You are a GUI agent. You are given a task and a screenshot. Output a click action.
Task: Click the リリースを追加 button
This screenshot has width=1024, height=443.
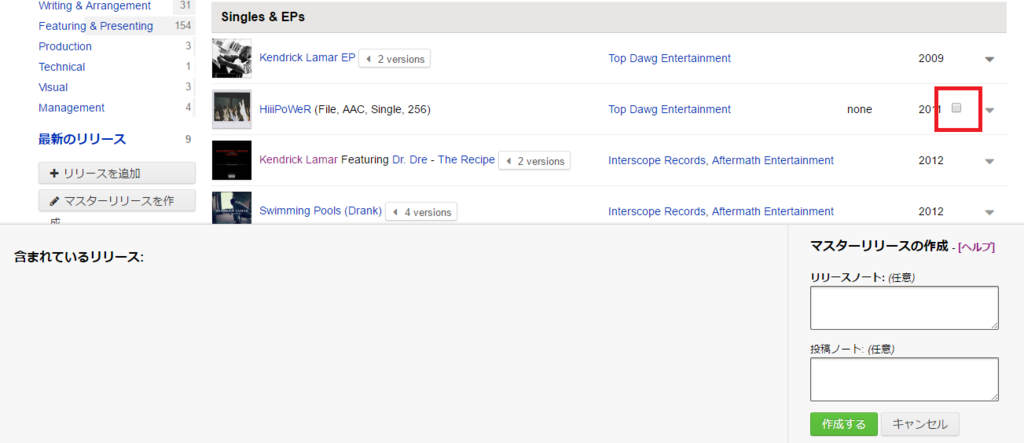tap(117, 173)
